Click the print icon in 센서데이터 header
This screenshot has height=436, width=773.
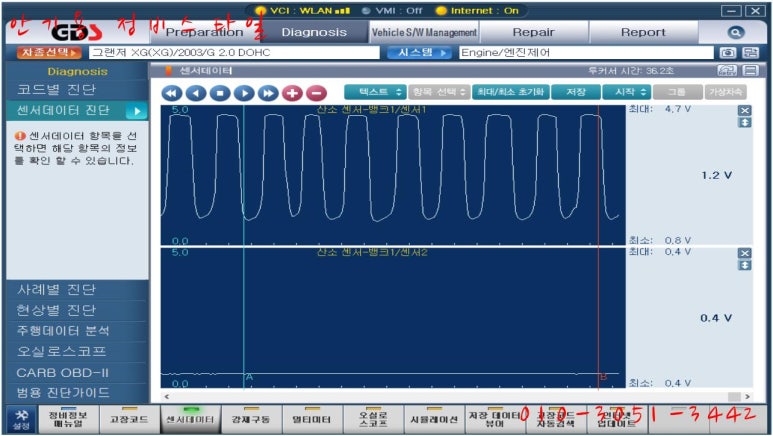[x=727, y=71]
